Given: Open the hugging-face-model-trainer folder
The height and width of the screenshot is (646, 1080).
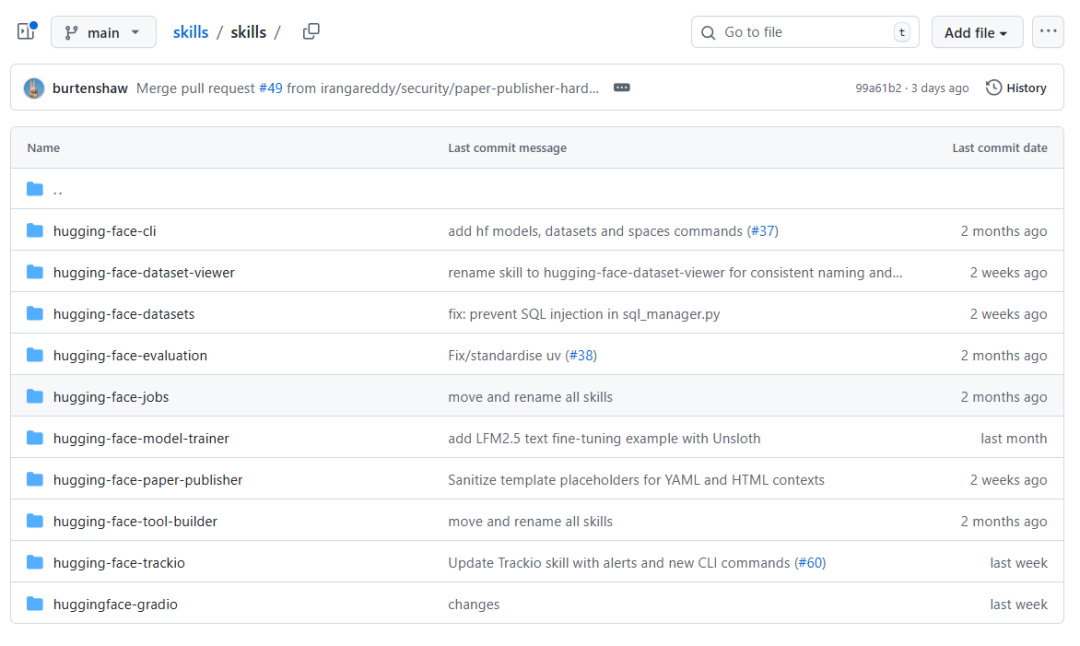Looking at the screenshot, I should point(141,438).
